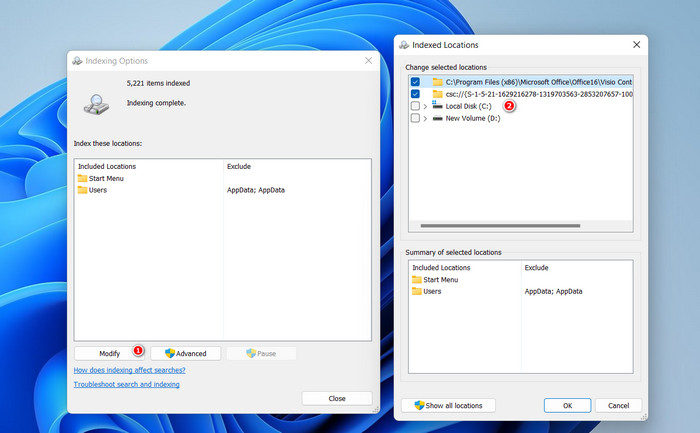Open 'How does indexing affect searches?' link

tap(129, 370)
